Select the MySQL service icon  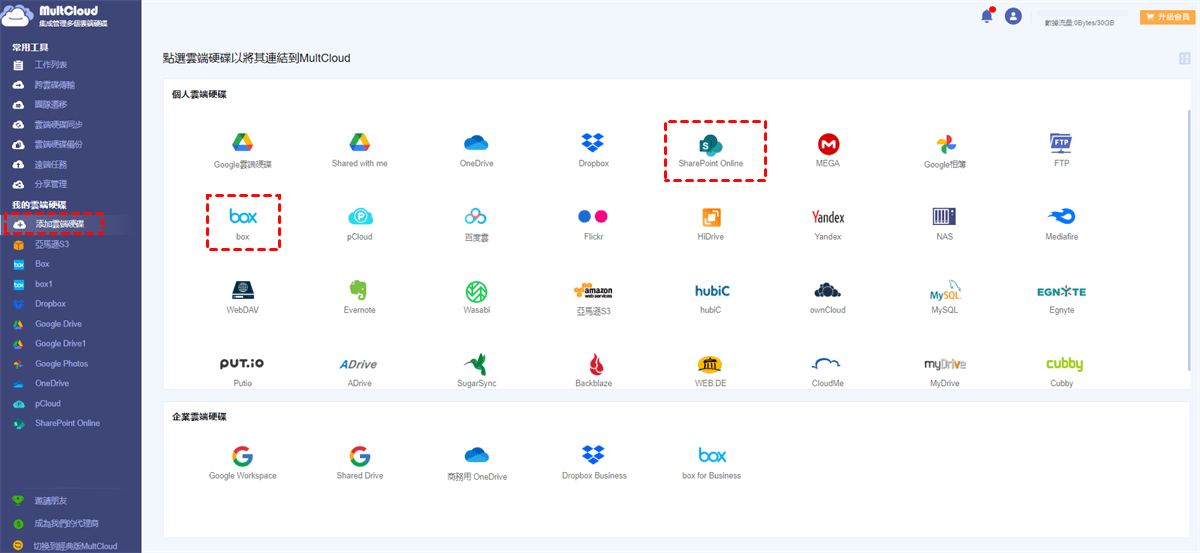click(x=944, y=291)
